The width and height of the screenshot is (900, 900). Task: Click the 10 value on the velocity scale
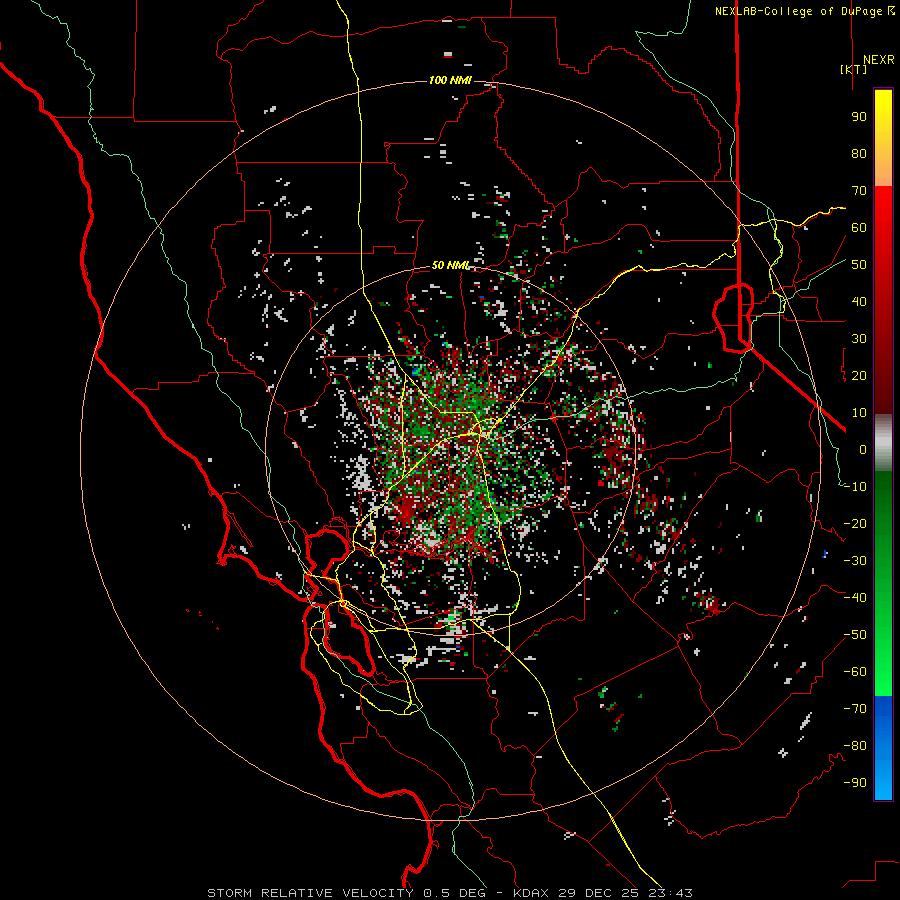859,413
